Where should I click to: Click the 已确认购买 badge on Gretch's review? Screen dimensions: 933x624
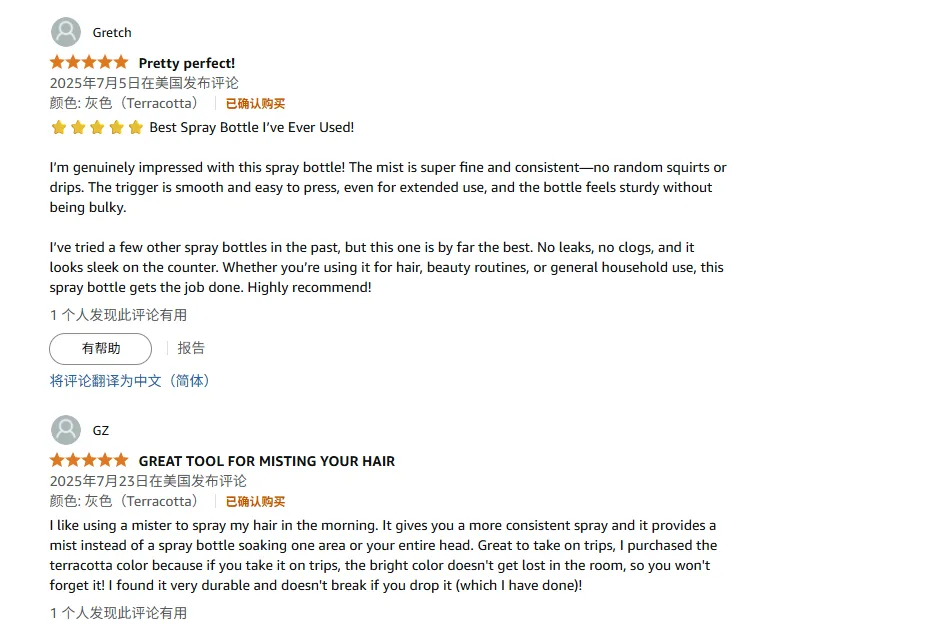click(x=254, y=103)
